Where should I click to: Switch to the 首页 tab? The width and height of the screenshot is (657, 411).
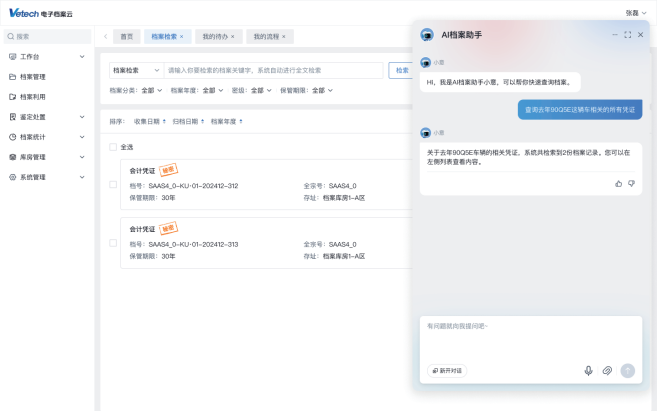(127, 36)
